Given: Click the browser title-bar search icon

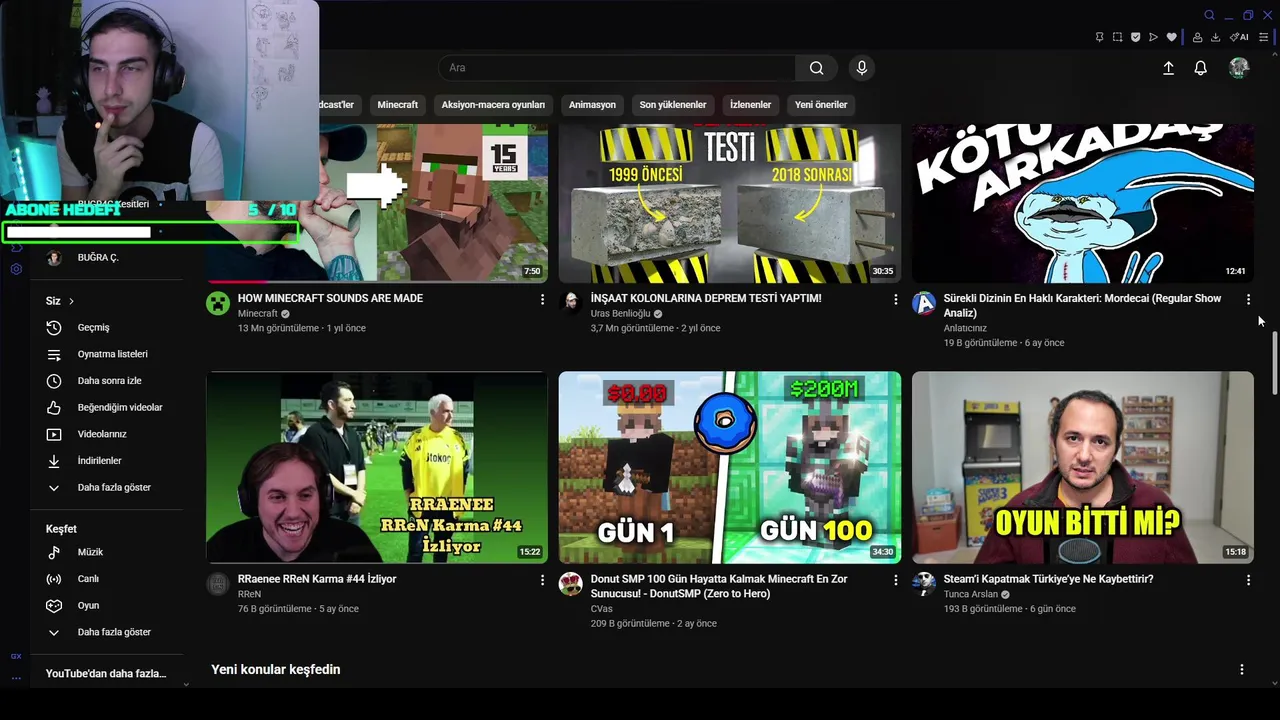Looking at the screenshot, I should coord(1209,15).
